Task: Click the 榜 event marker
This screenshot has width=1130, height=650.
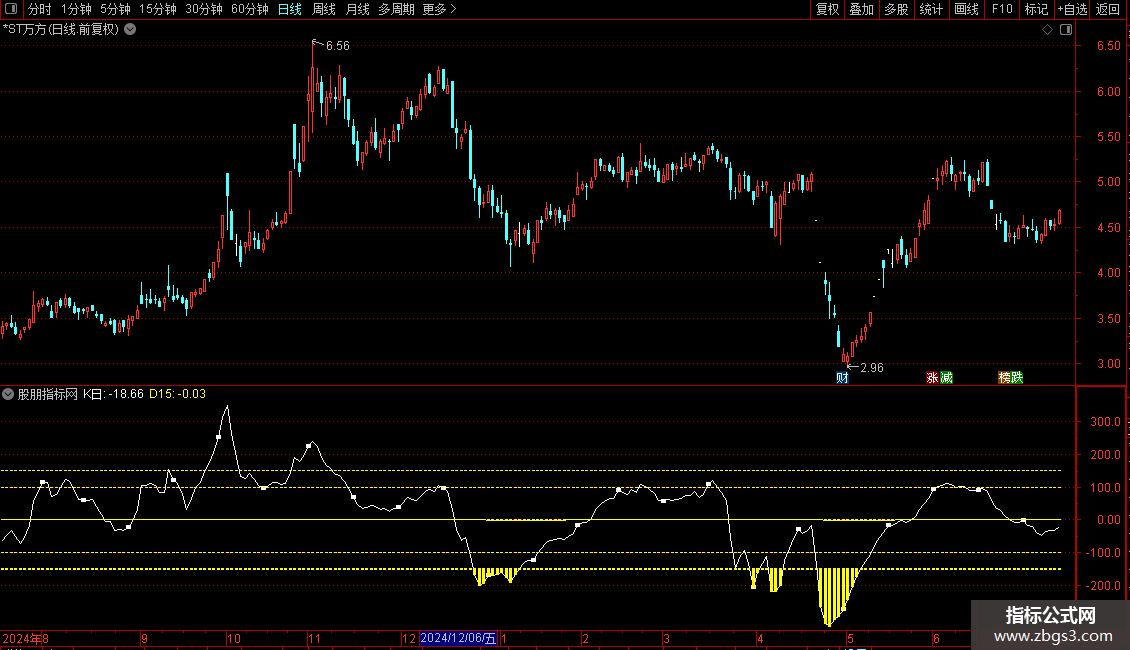Action: click(x=1004, y=378)
